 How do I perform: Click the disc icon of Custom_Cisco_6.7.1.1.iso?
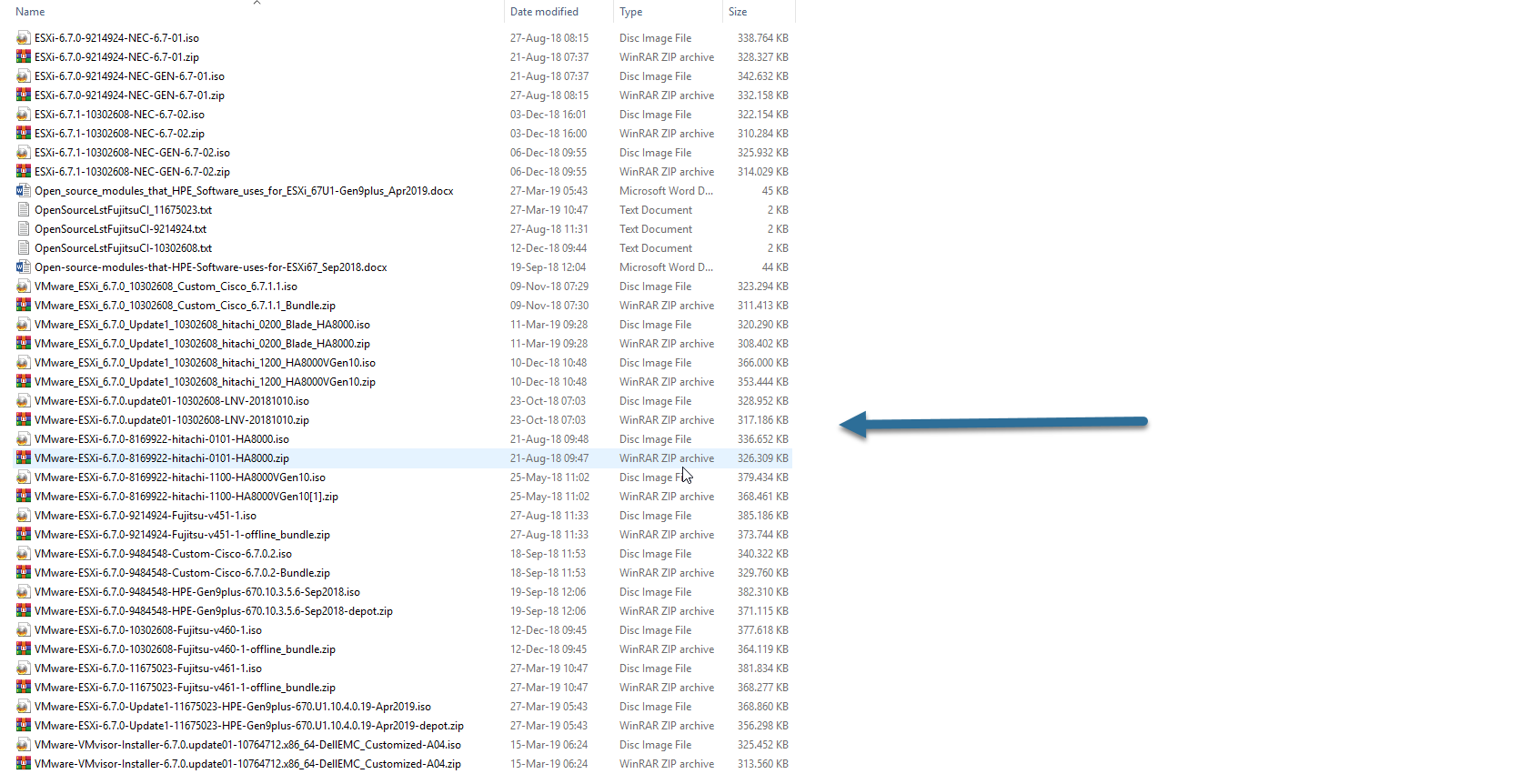[24, 286]
